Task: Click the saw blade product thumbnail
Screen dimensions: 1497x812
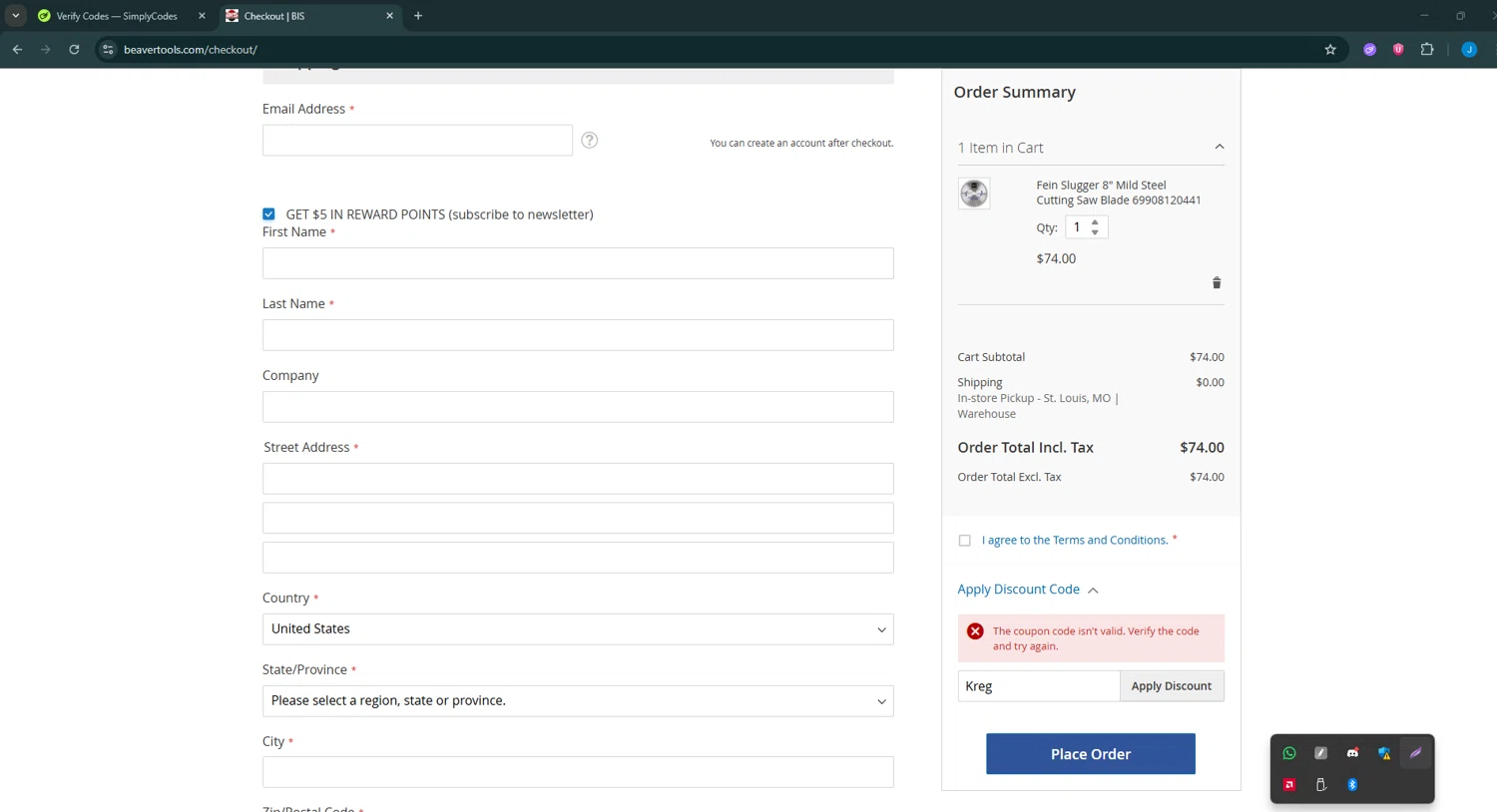Action: point(974,194)
